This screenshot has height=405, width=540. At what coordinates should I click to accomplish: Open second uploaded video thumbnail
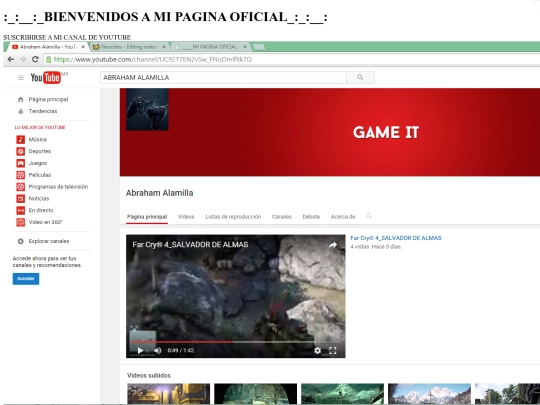pos(256,394)
